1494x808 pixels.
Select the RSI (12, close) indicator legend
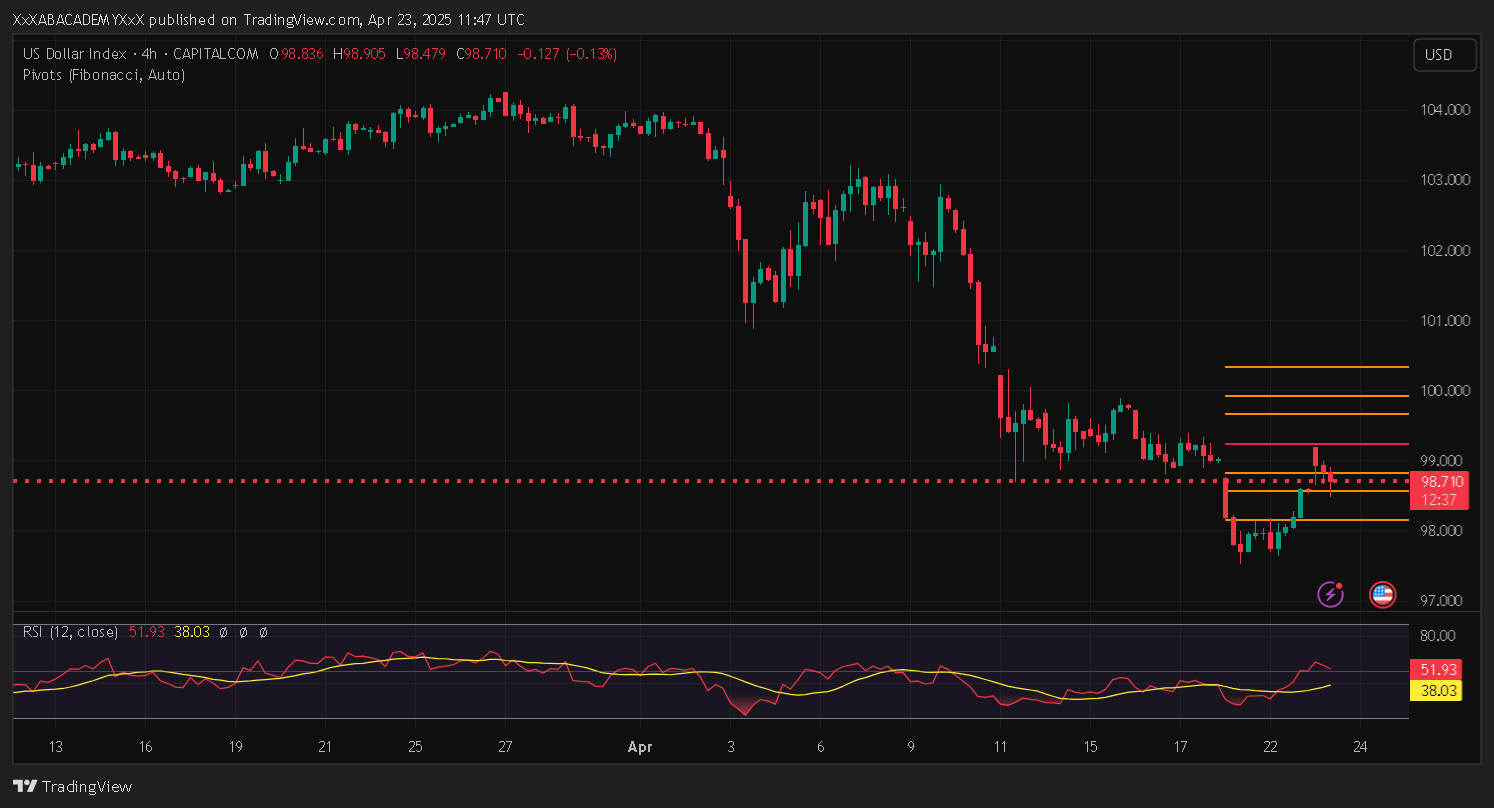tap(70, 632)
